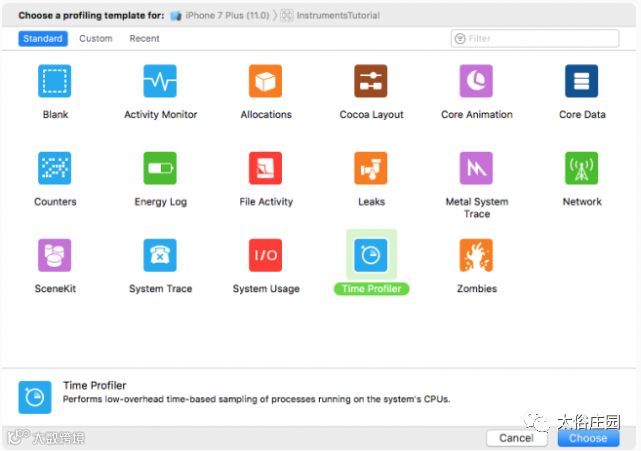Image resolution: width=641 pixels, height=451 pixels.
Task: Select the Core Animation template icon
Action: (x=476, y=81)
